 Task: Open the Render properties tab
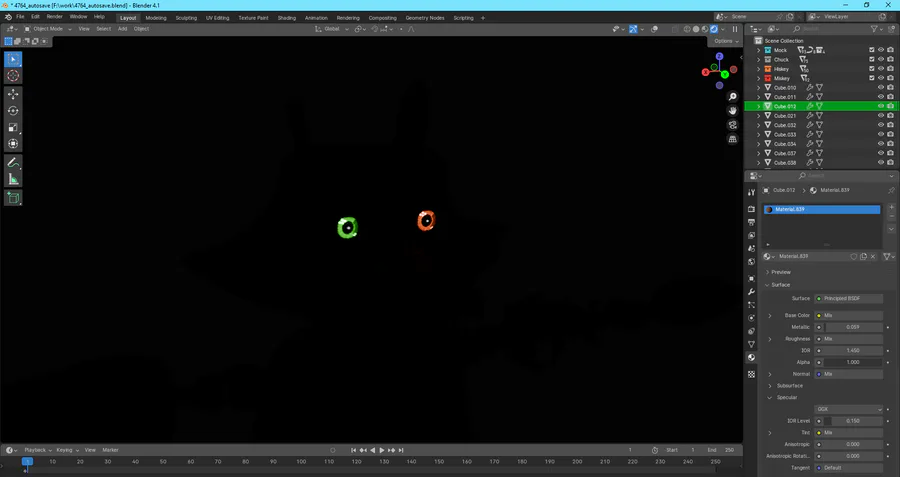(x=751, y=209)
